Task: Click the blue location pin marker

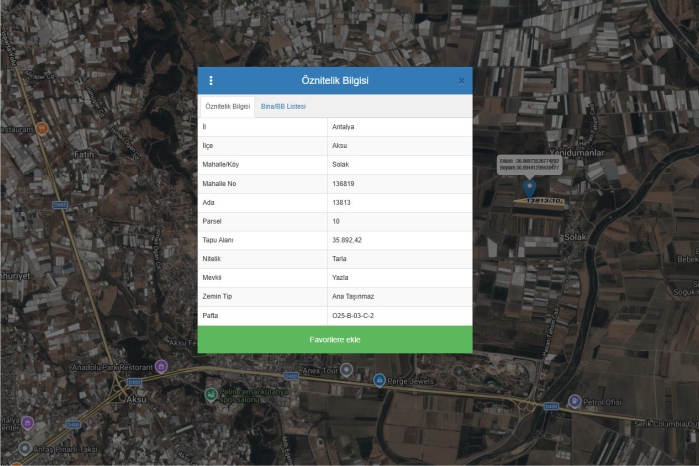Action: click(x=529, y=188)
